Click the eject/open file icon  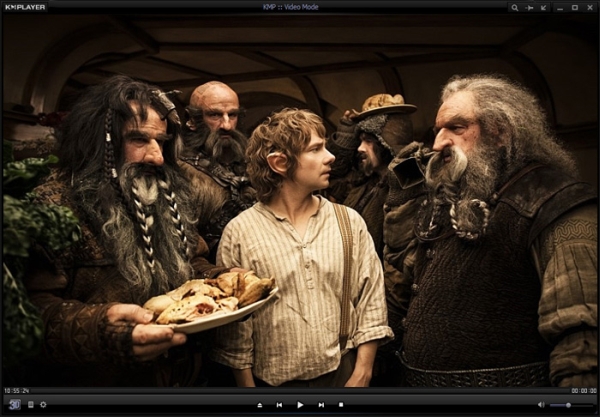click(x=259, y=405)
